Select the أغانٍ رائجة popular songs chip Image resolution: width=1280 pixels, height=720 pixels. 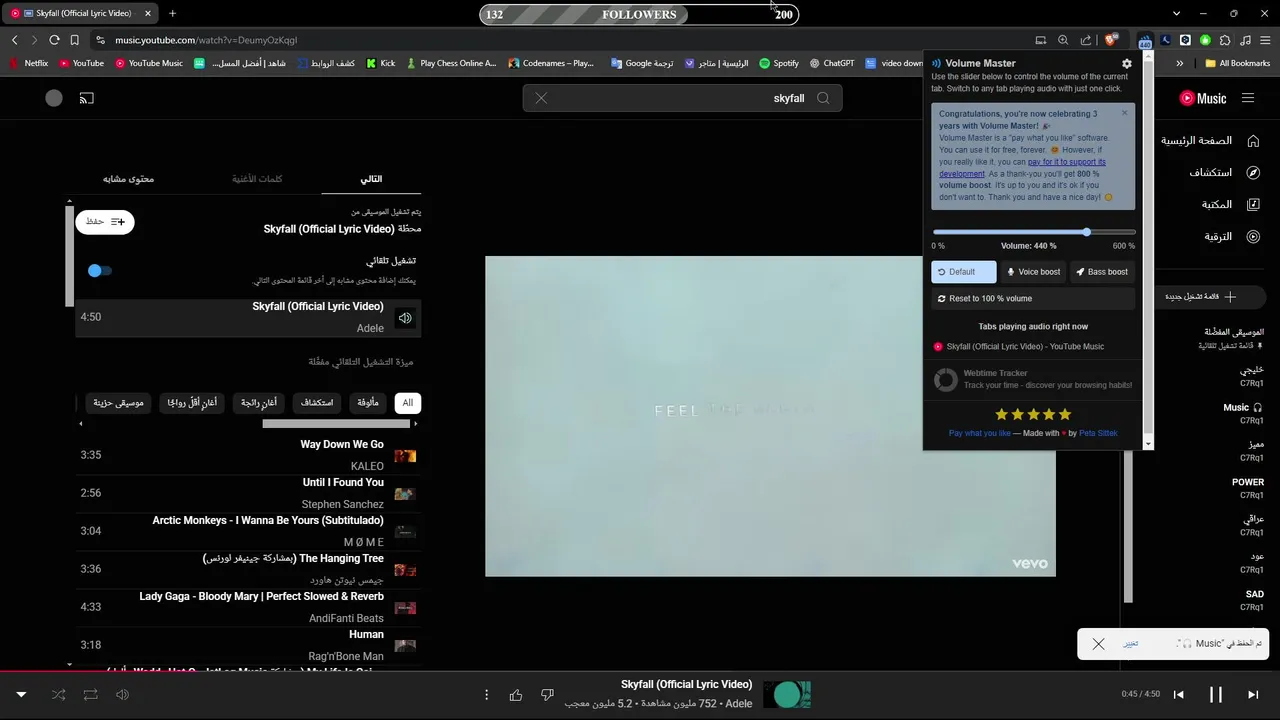[x=259, y=403]
